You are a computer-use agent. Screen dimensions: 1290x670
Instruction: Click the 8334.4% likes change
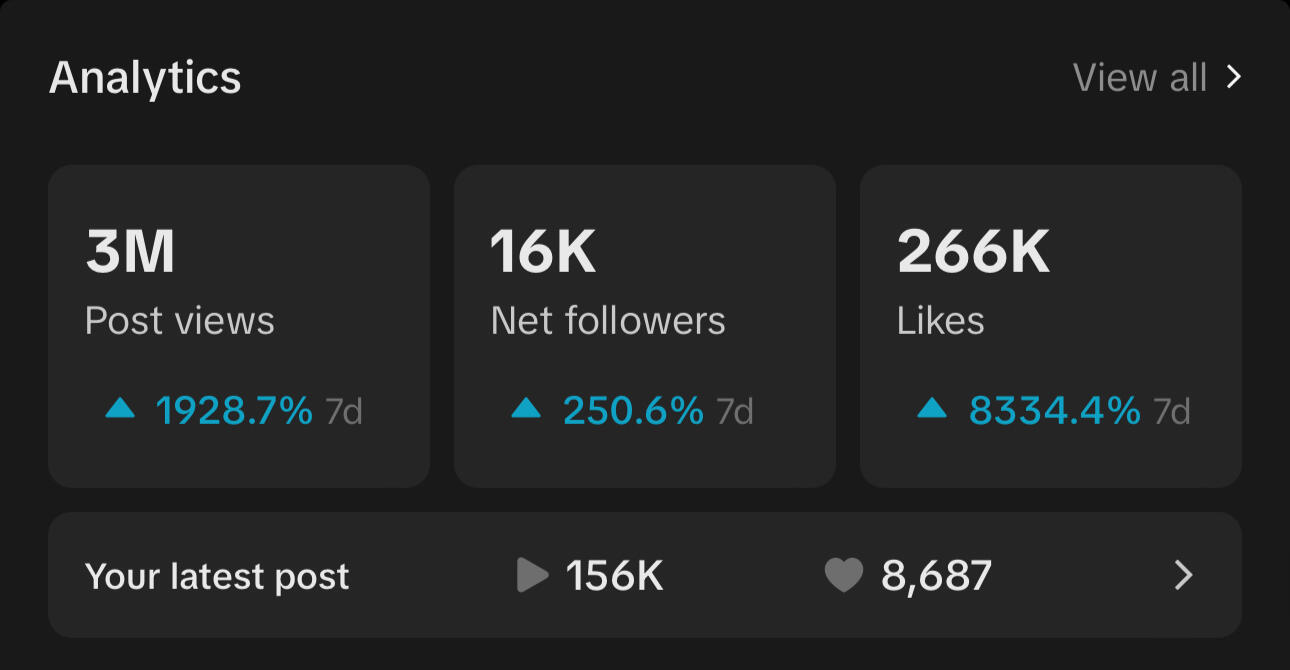1054,410
